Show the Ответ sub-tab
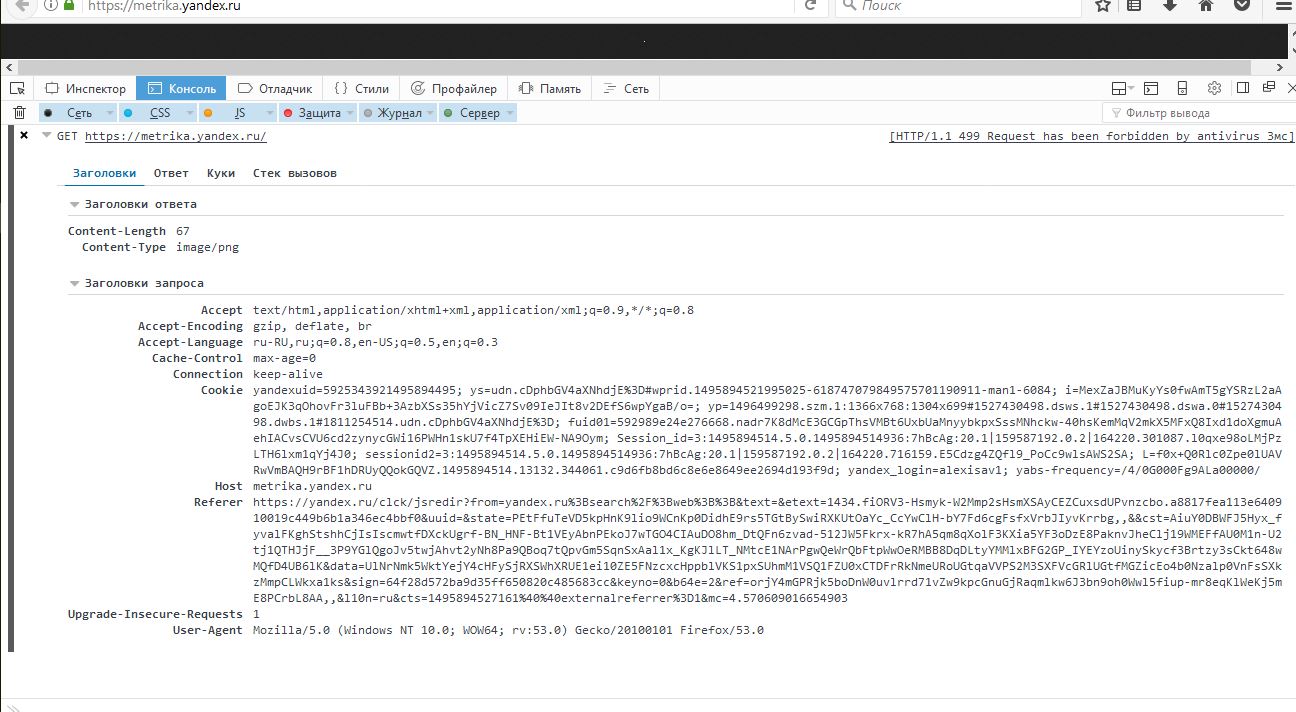 (x=171, y=173)
